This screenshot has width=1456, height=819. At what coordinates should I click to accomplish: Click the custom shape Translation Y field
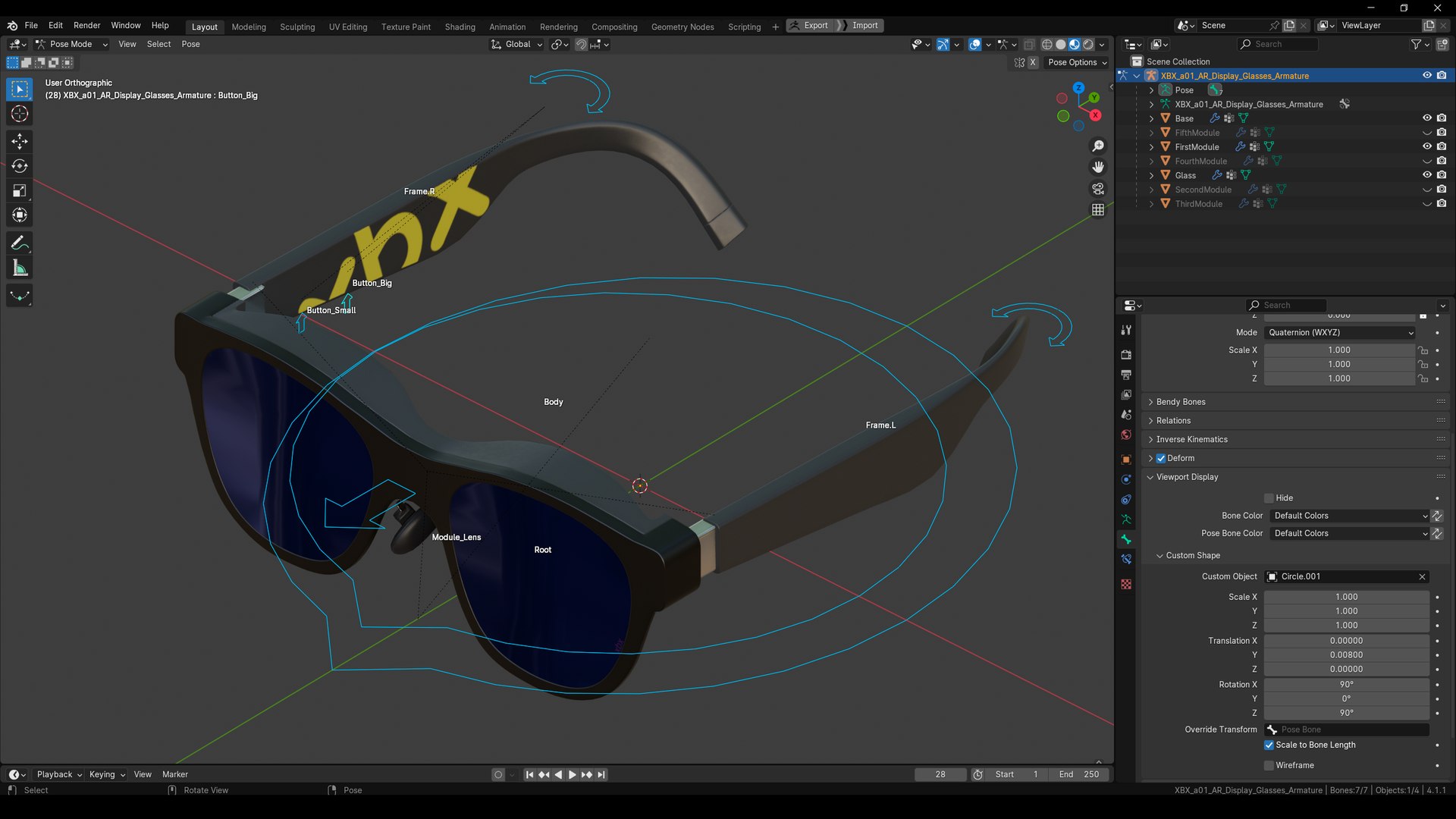(1346, 655)
